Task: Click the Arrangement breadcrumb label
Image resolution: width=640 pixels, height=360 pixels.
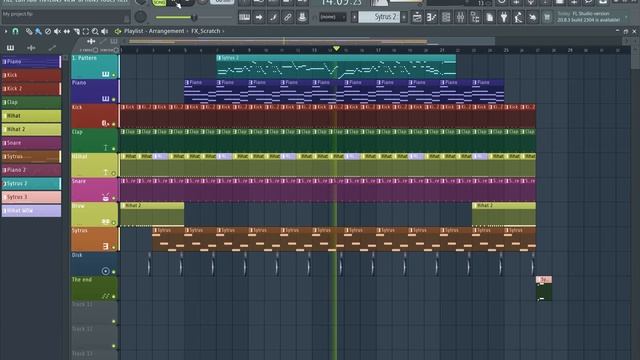Action: 166,31
